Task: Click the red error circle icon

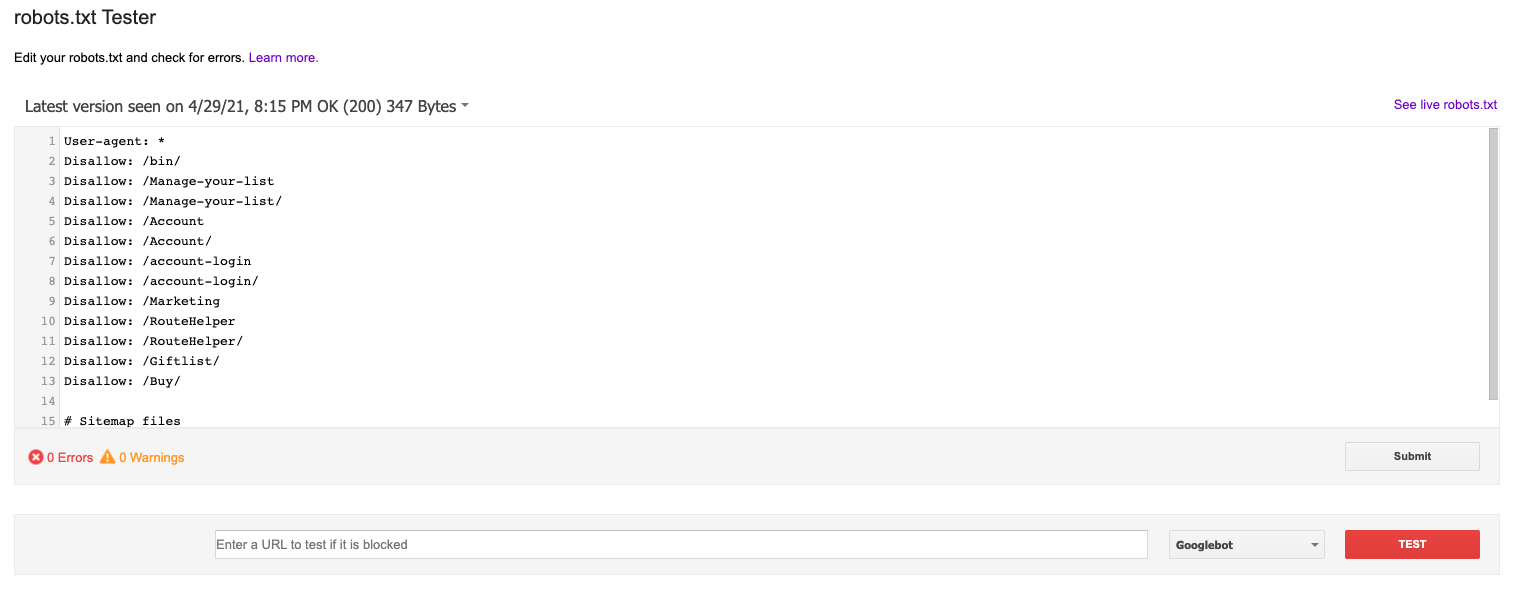Action: (36, 457)
